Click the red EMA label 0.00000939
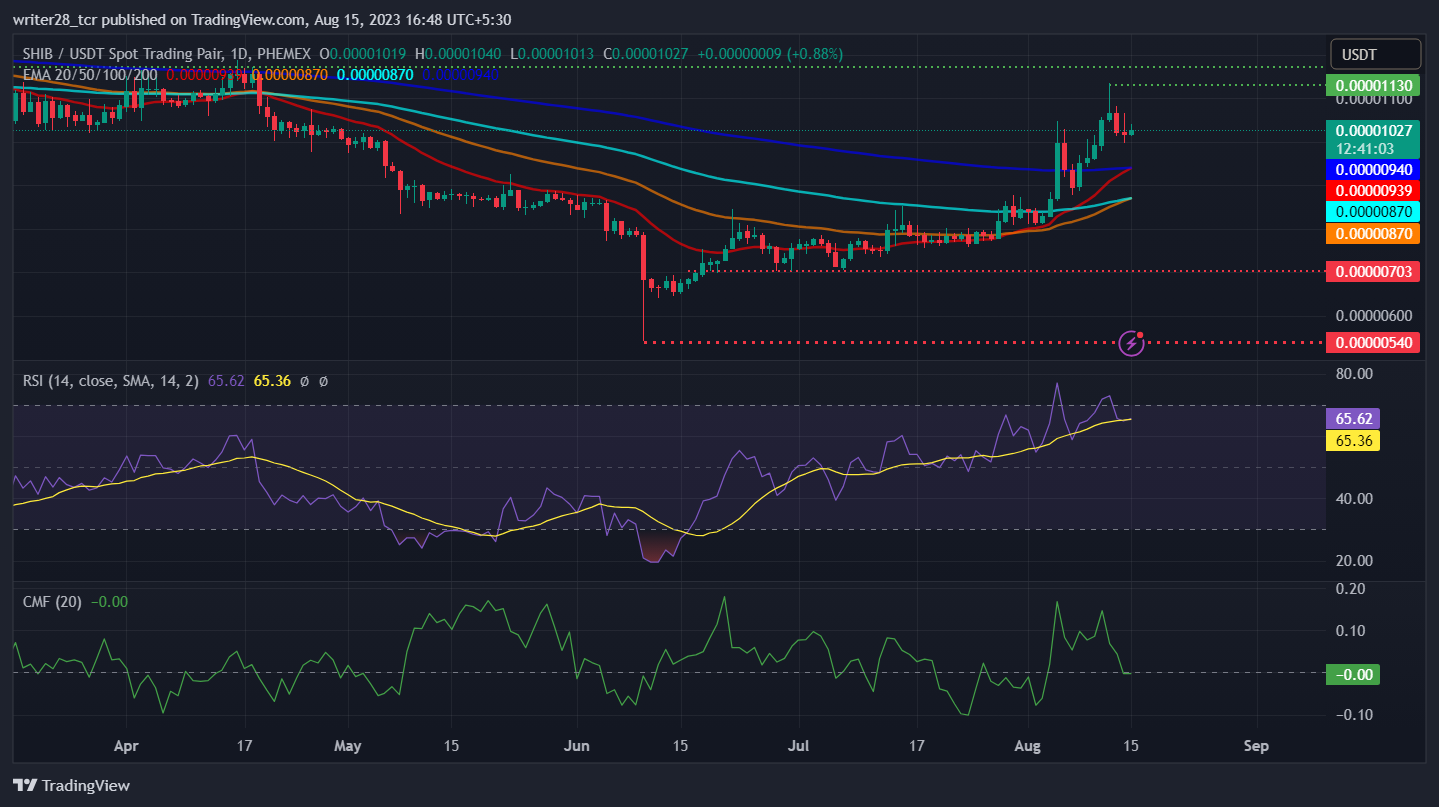 1371,191
